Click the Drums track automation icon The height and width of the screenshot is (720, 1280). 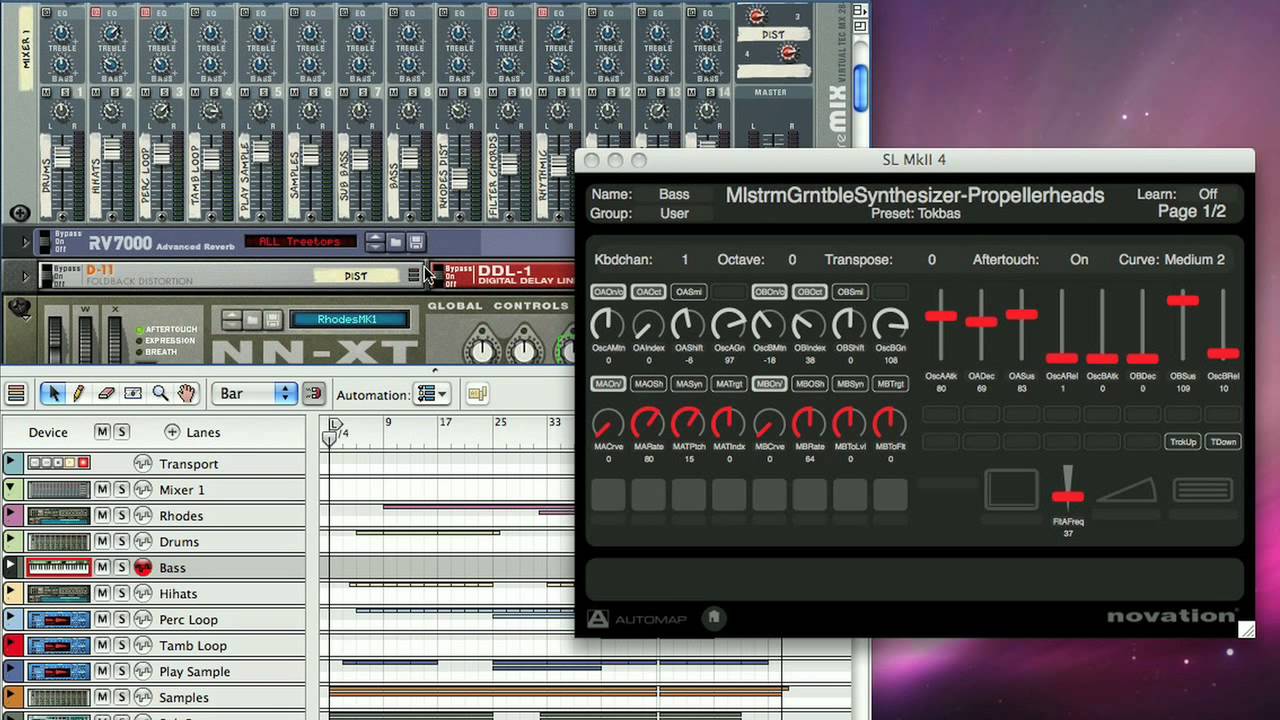(143, 542)
